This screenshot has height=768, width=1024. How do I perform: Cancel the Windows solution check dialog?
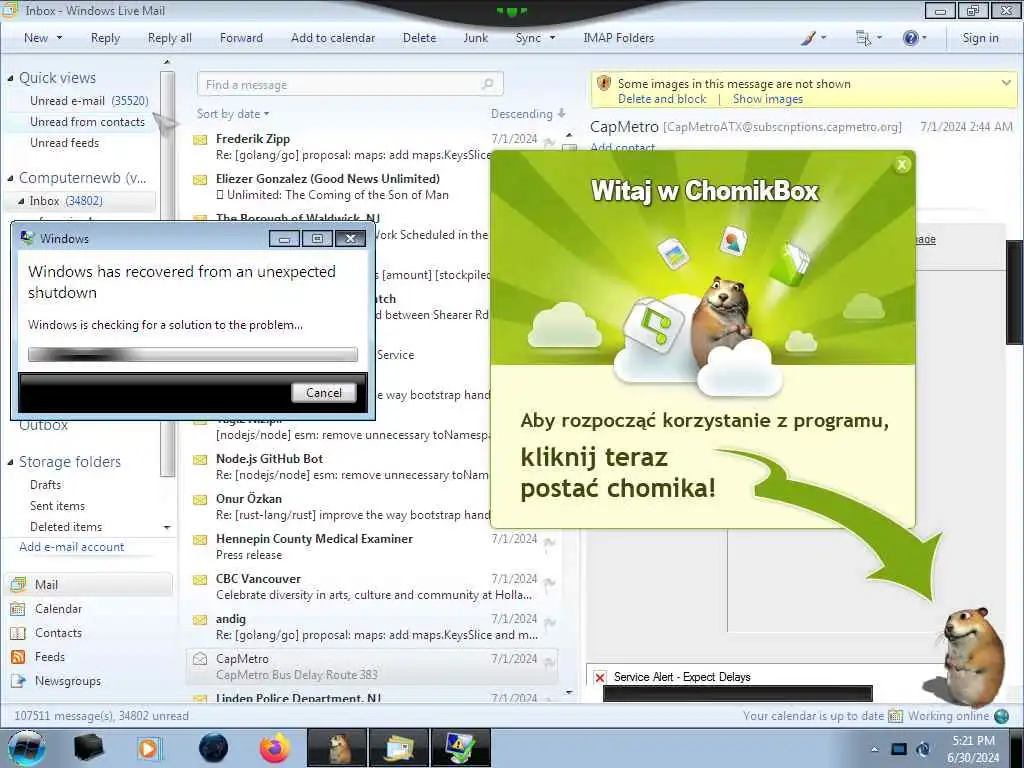click(324, 392)
